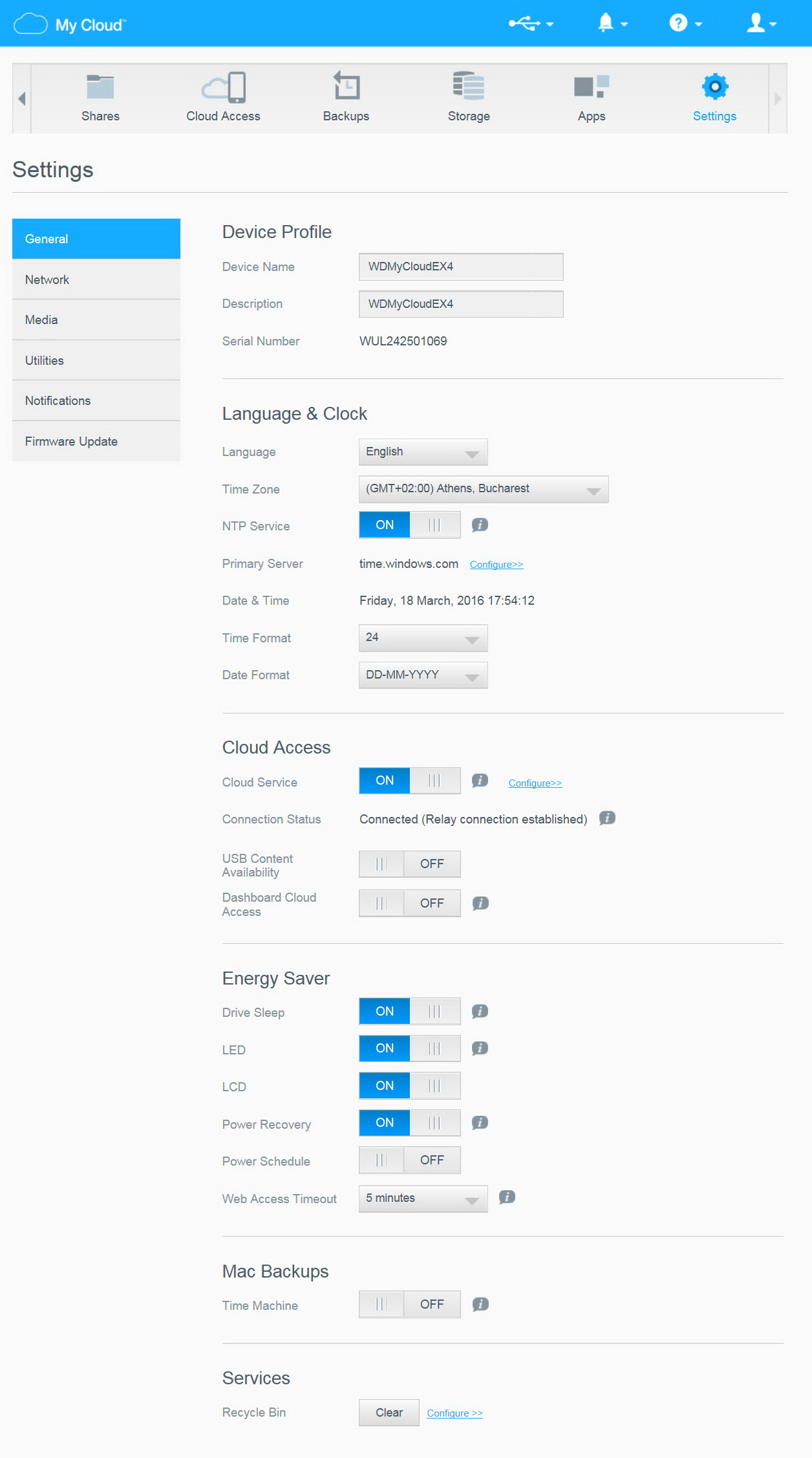Toggle the LCD switch
Image resolution: width=812 pixels, height=1458 pixels.
click(x=410, y=1085)
